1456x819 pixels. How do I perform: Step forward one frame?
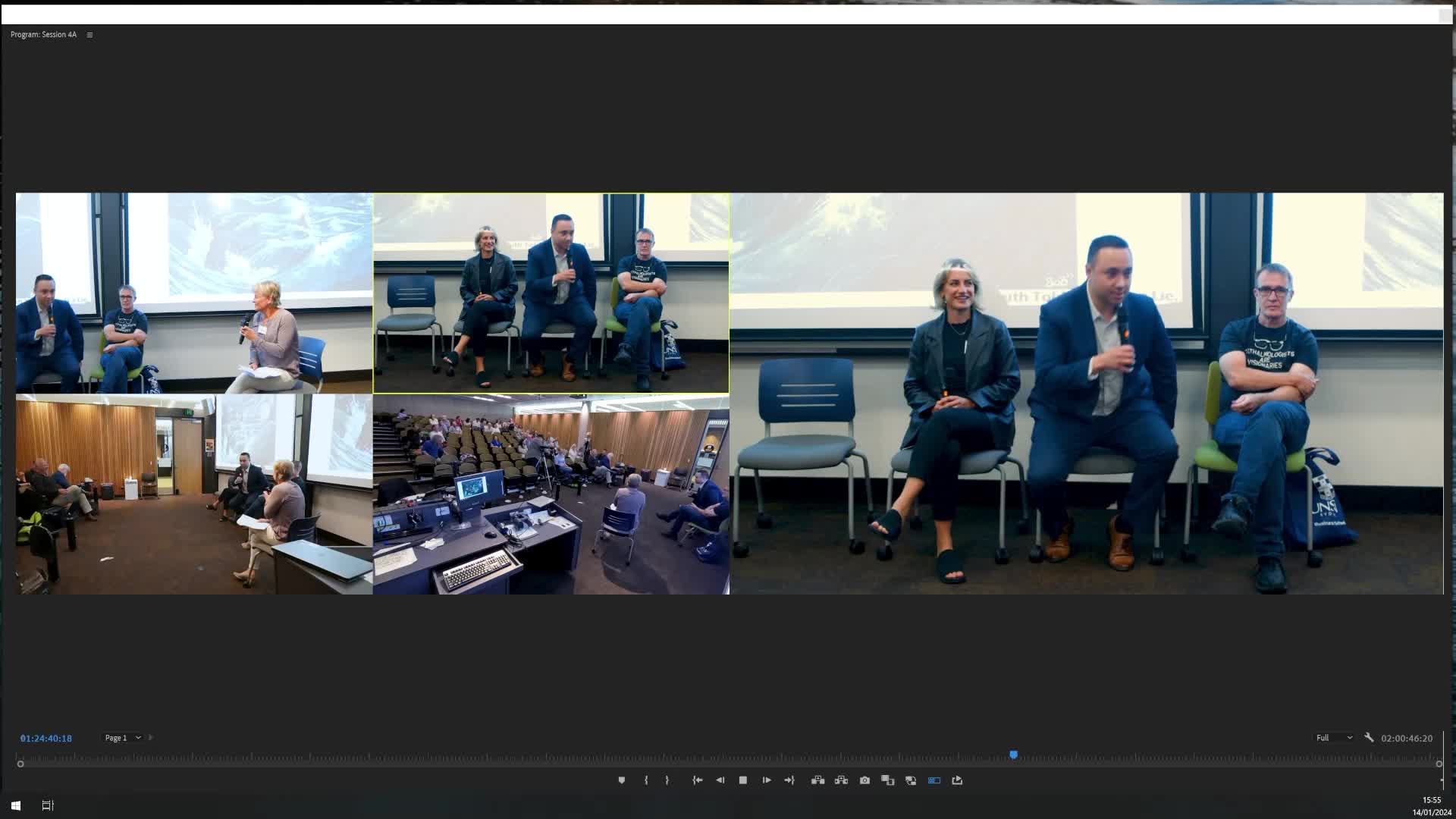(x=767, y=780)
